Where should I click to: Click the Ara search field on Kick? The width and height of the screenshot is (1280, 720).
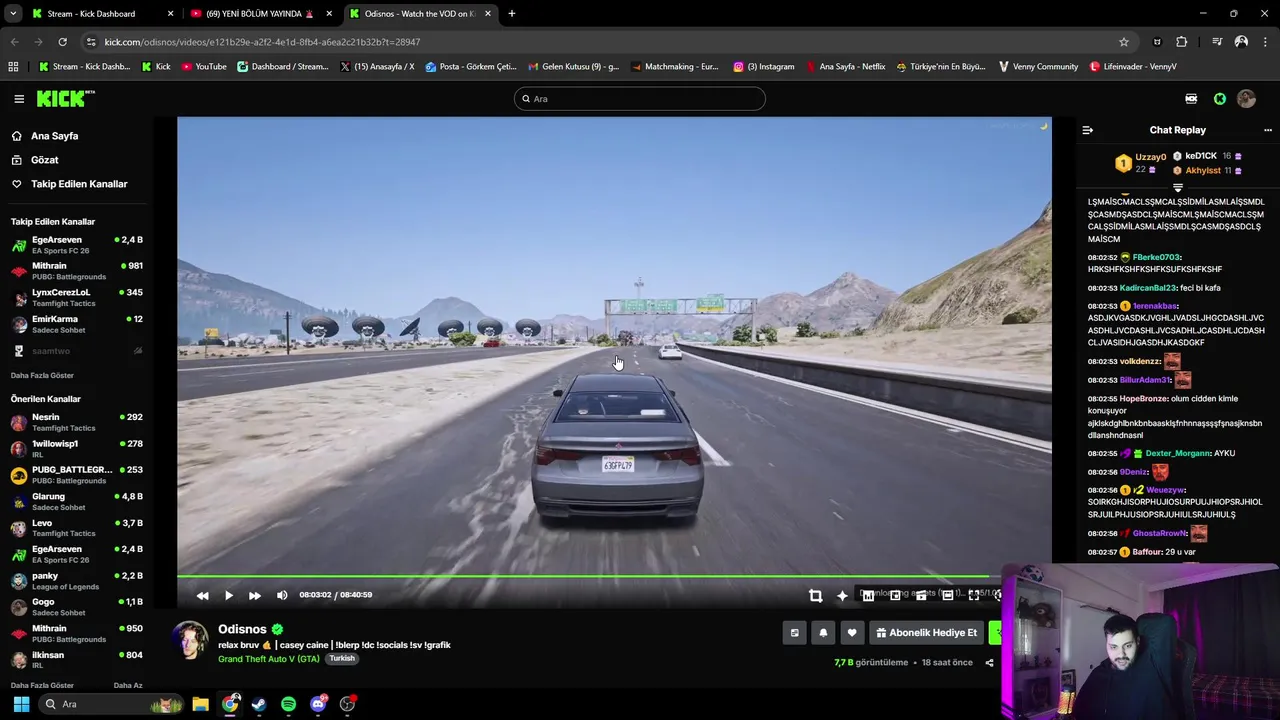[x=640, y=99]
